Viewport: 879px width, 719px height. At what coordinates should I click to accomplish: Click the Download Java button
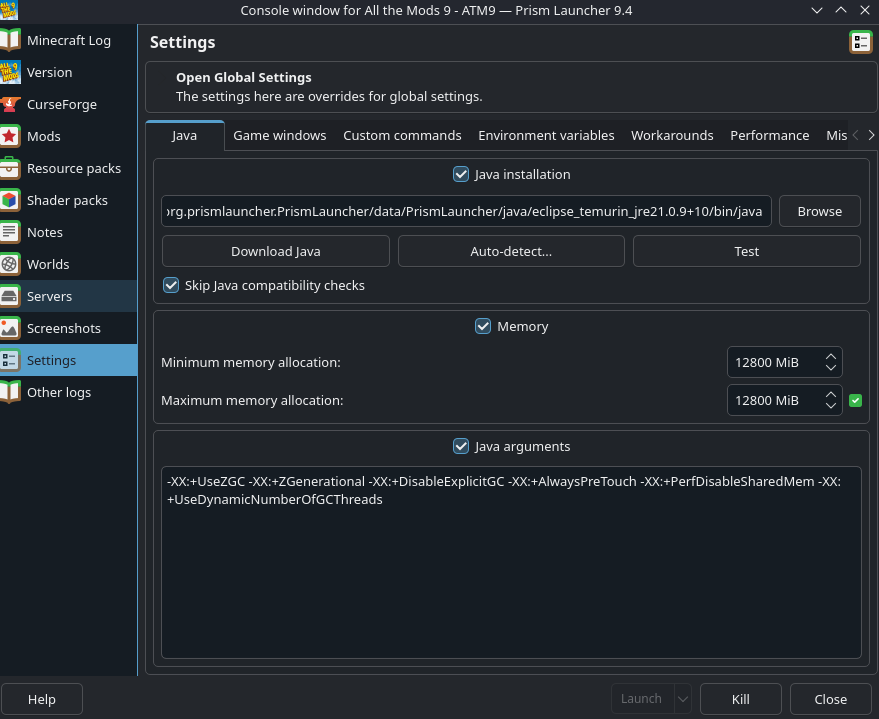[275, 250]
